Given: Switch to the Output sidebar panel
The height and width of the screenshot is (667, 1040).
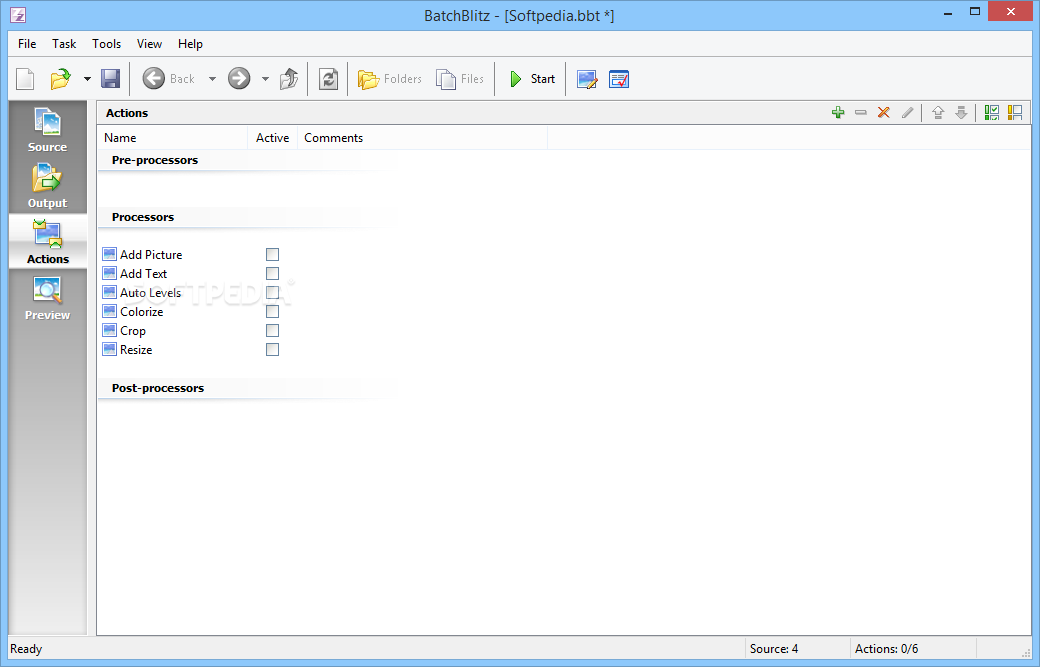Looking at the screenshot, I should point(48,186).
